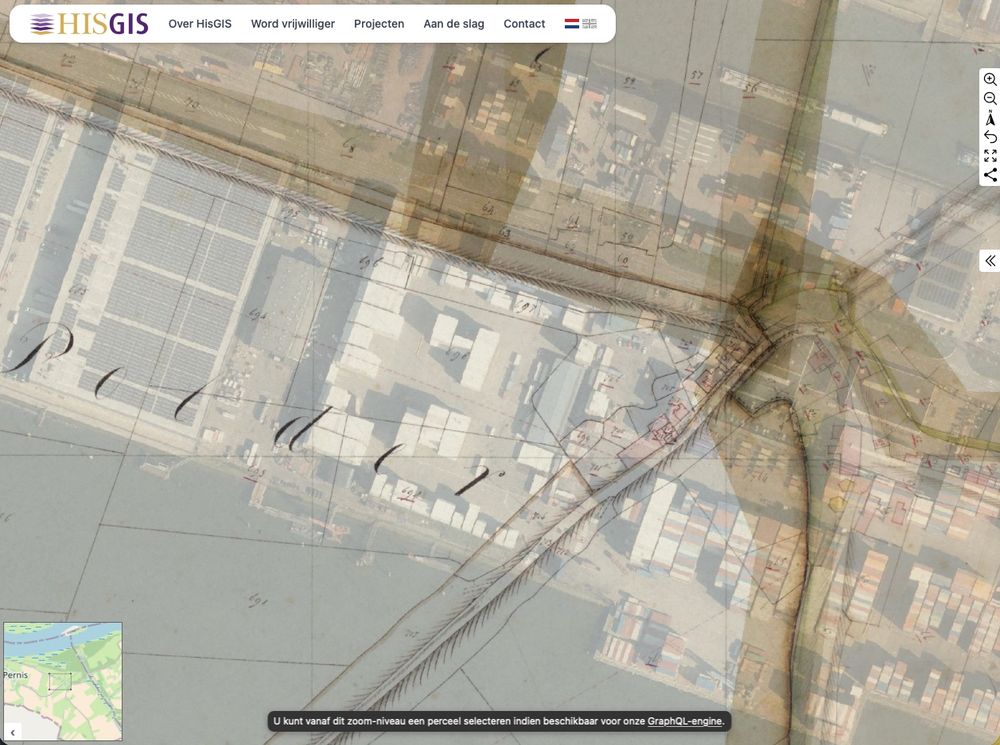Image resolution: width=1000 pixels, height=745 pixels.
Task: Open the Word vrijwilliger page
Action: pos(293,24)
